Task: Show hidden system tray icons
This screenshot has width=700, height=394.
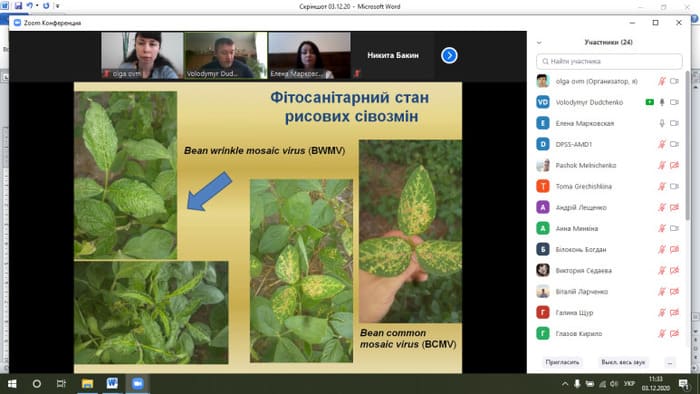Action: tap(565, 384)
